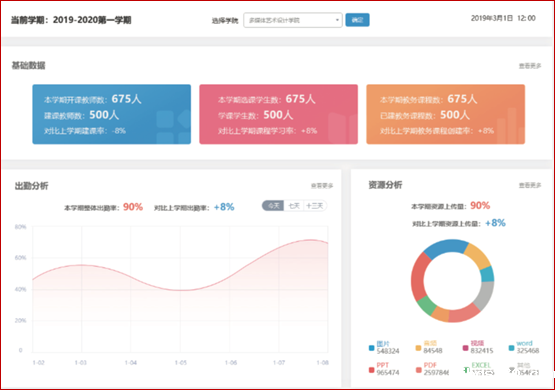Click 当前学期 2019-2020第一学期 heading

click(x=71, y=20)
